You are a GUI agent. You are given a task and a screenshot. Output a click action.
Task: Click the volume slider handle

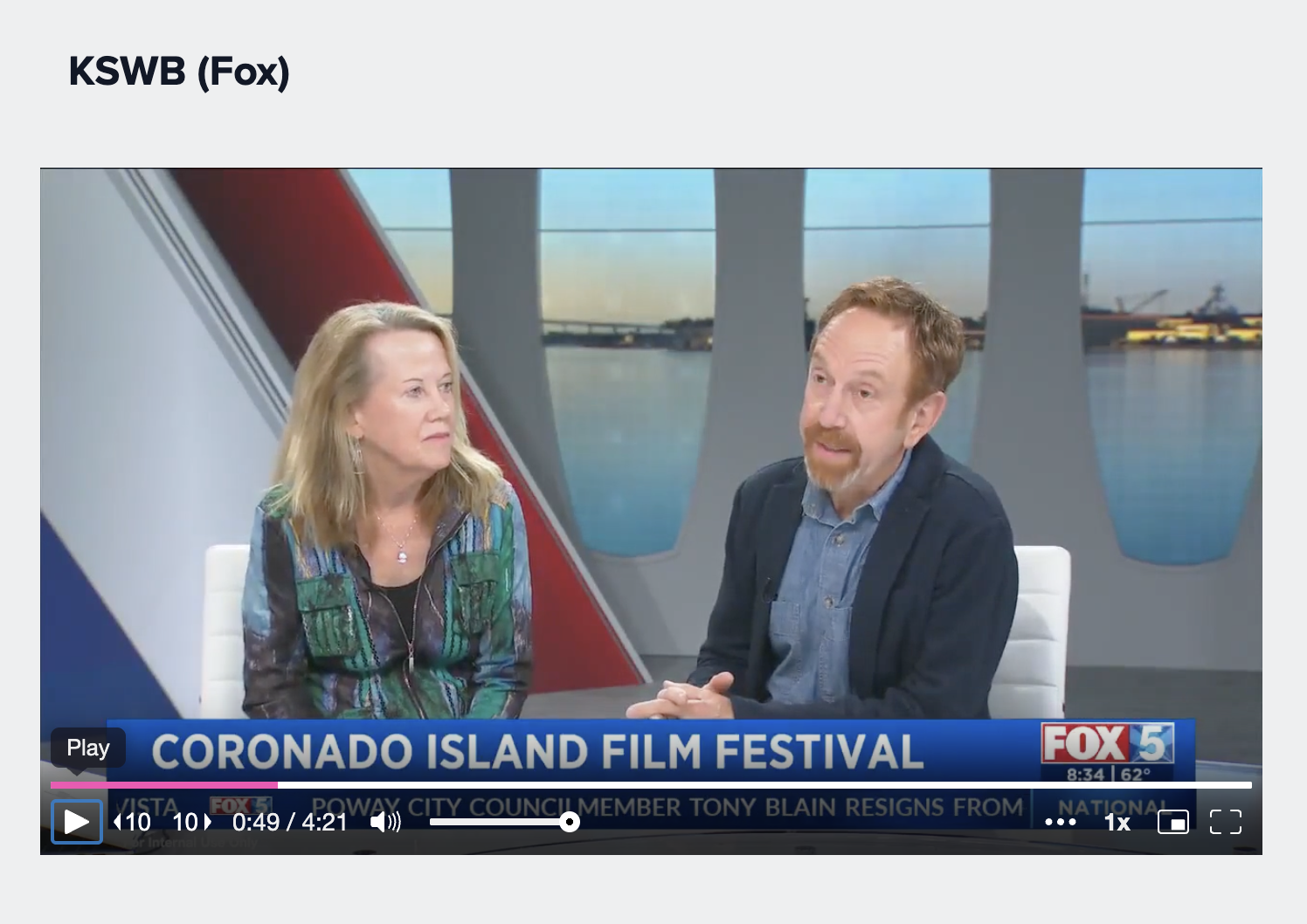click(x=570, y=822)
